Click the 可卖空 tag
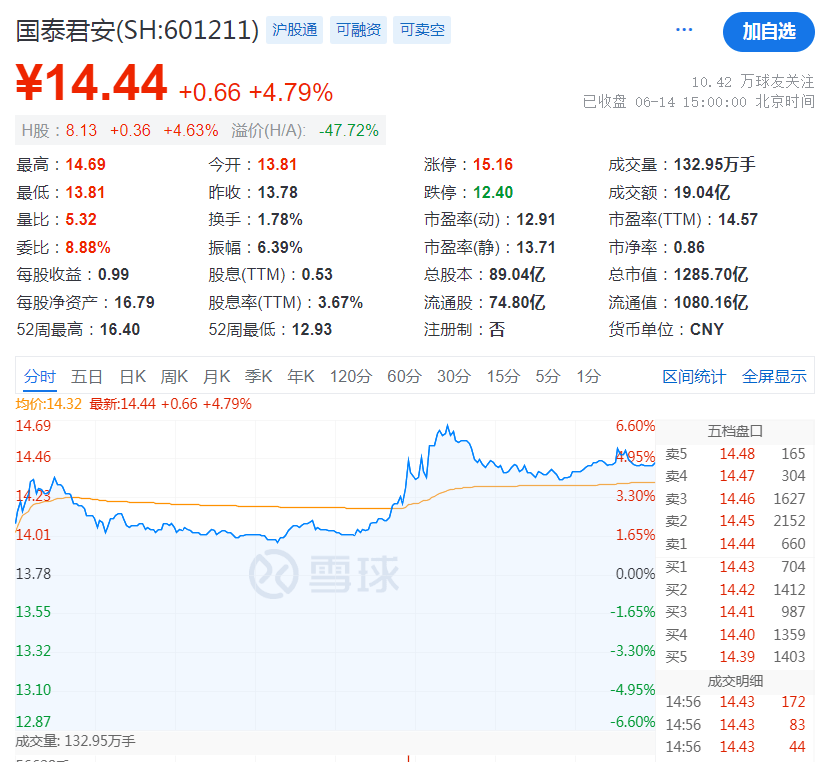Image resolution: width=836 pixels, height=762 pixels. [422, 30]
